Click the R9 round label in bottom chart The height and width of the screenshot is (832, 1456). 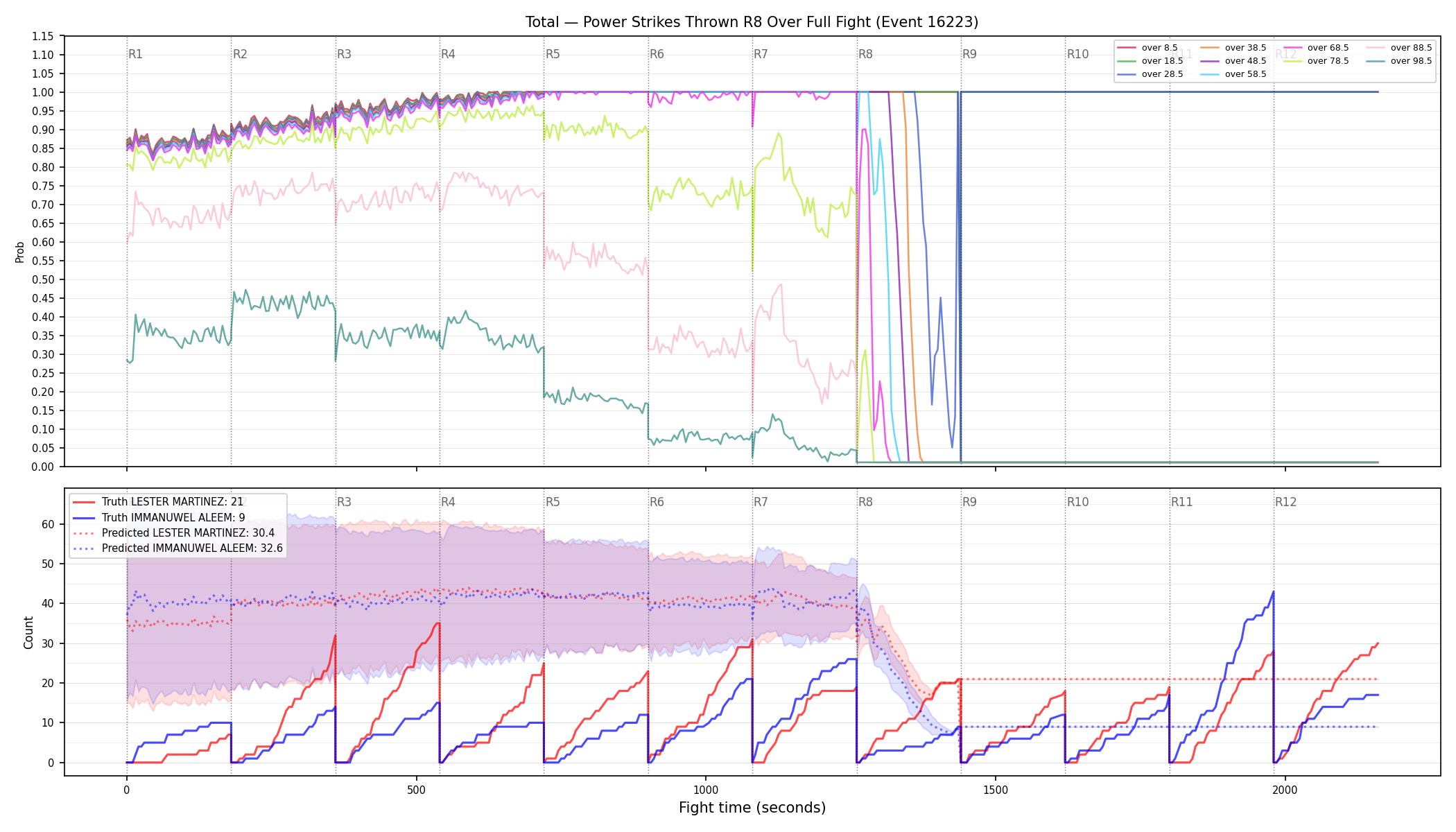pyautogui.click(x=969, y=502)
